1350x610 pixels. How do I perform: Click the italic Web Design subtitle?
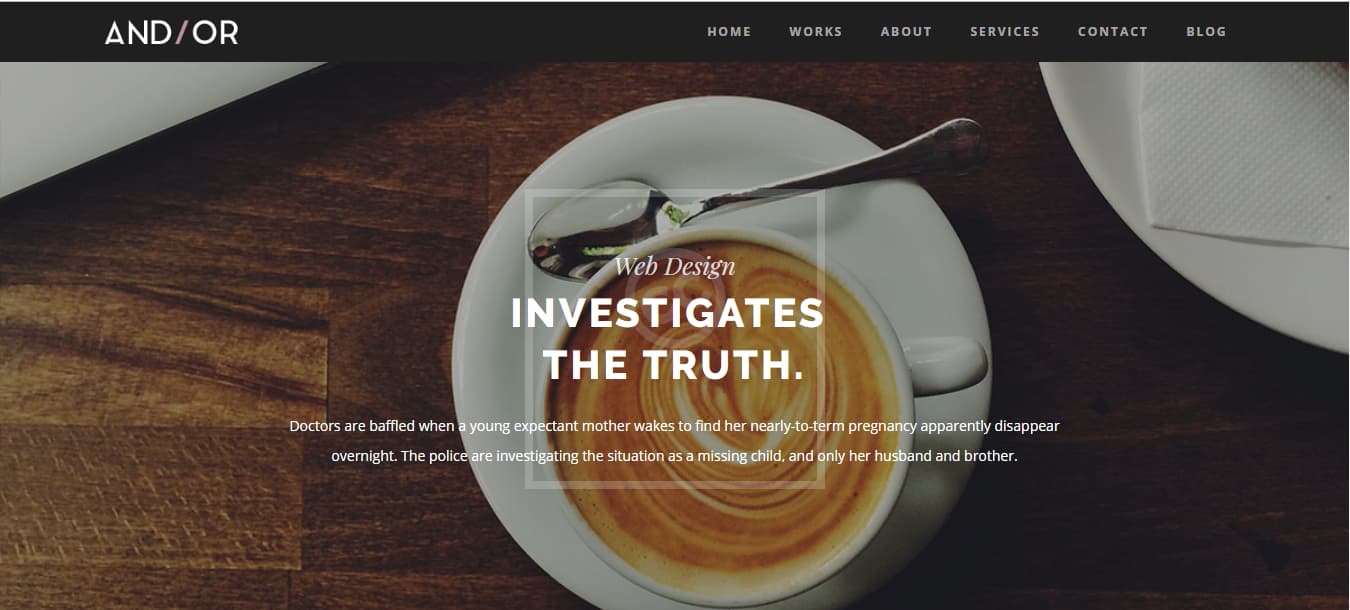674,267
